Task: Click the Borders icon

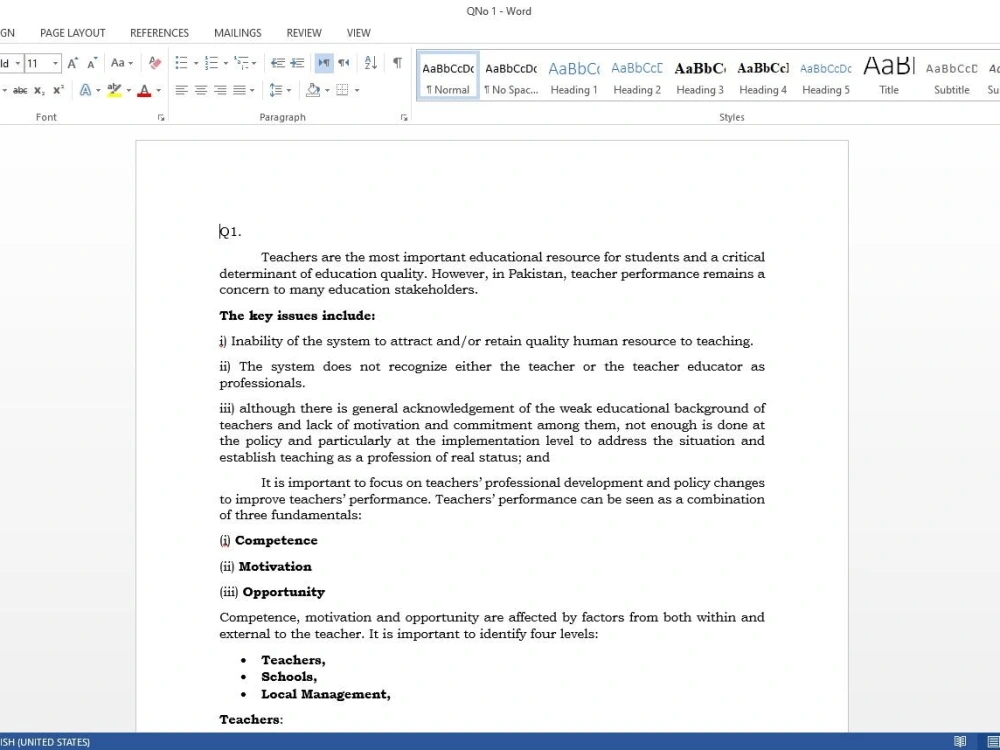Action: click(342, 91)
